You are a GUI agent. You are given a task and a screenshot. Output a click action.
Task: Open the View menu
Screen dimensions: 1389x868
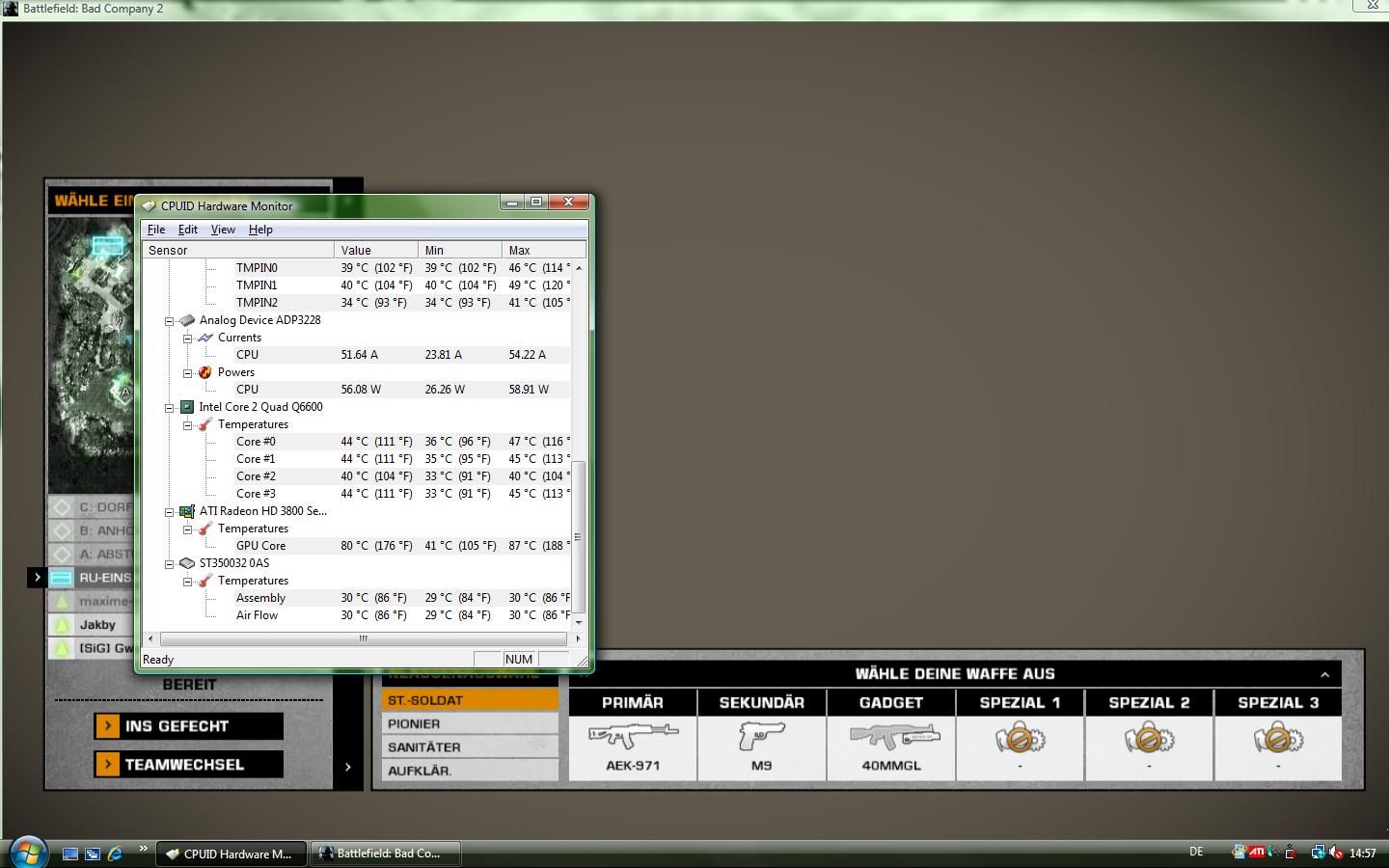pos(223,230)
